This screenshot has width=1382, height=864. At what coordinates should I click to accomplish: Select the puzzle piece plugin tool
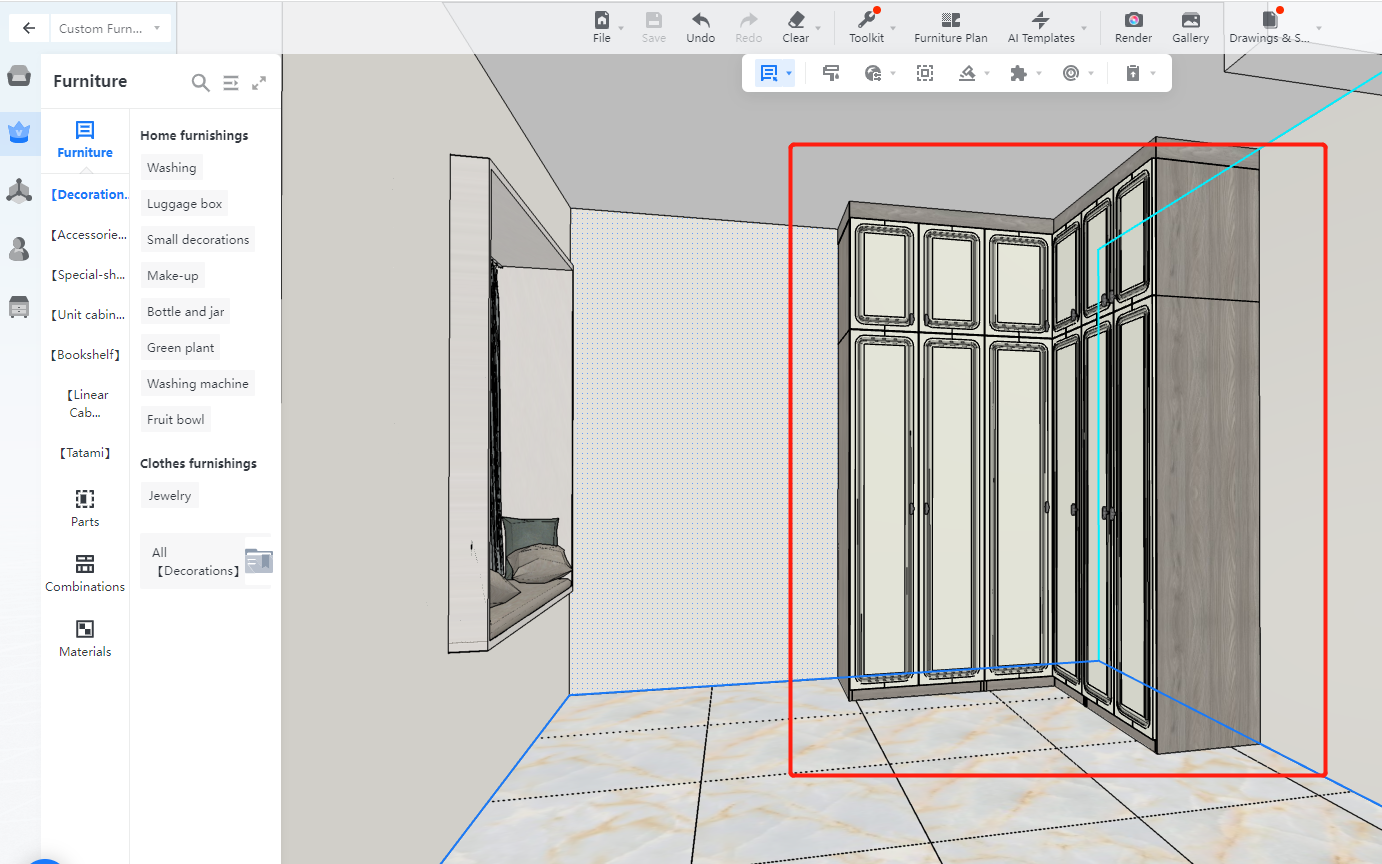coord(1018,73)
